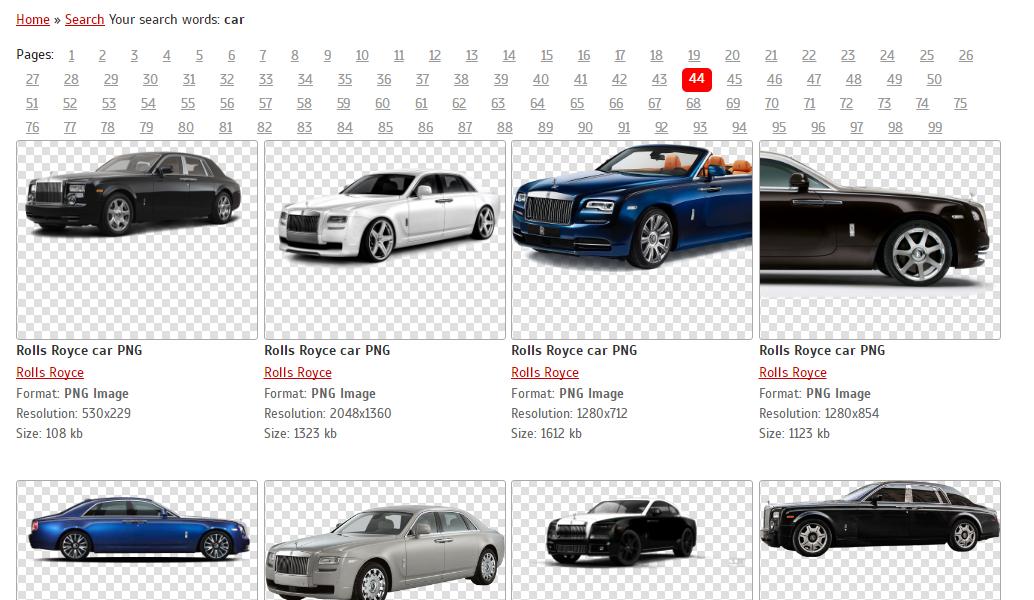Click title of the 1123 kb Rolls Royce image
The height and width of the screenshot is (600, 1034).
[x=822, y=351]
